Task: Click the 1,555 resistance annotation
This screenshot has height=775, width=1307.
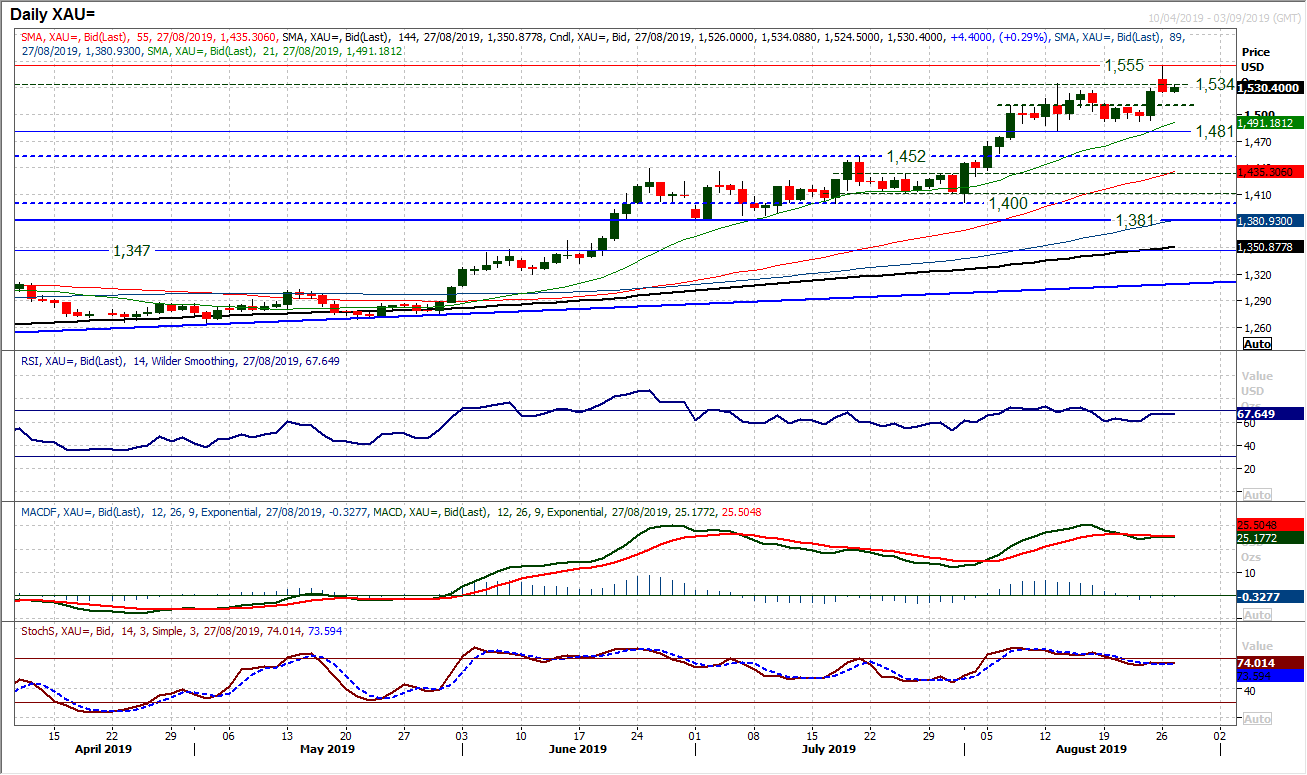Action: pyautogui.click(x=1124, y=65)
